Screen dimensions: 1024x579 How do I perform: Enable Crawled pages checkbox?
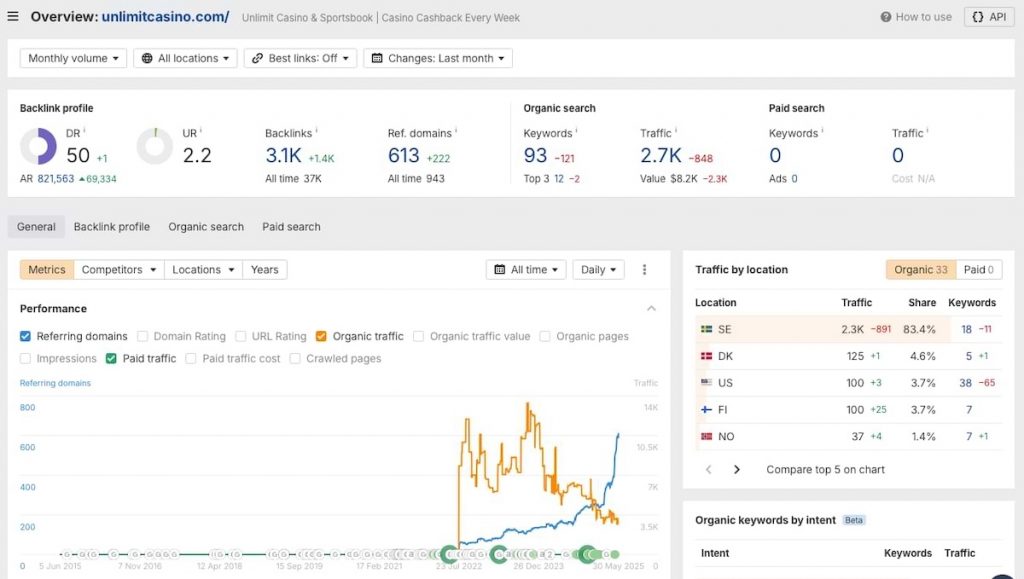[295, 358]
